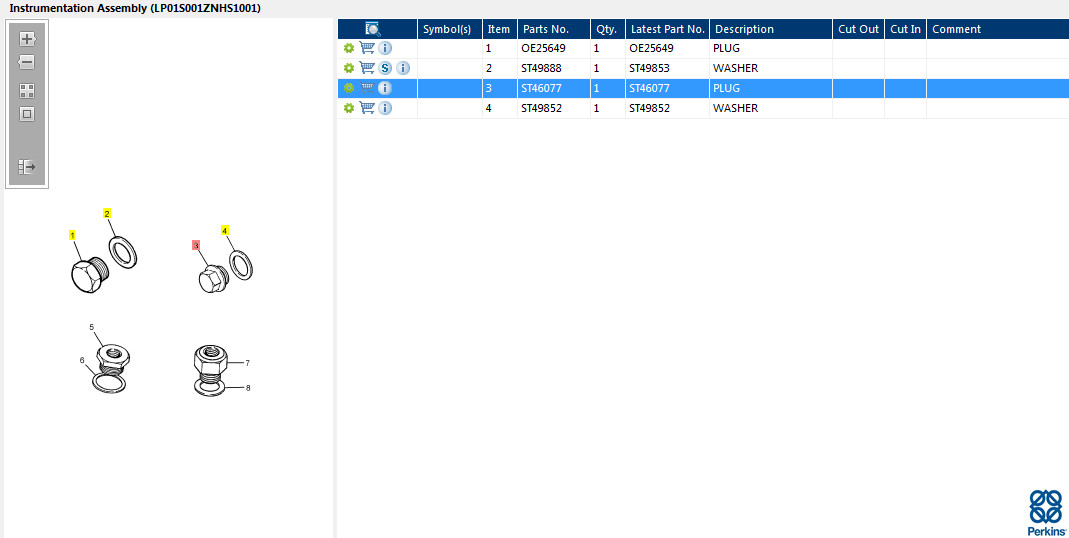Viewport: 1069px width, 538px height.
Task: Click WASHER description in item 4 row
Action: [x=736, y=108]
